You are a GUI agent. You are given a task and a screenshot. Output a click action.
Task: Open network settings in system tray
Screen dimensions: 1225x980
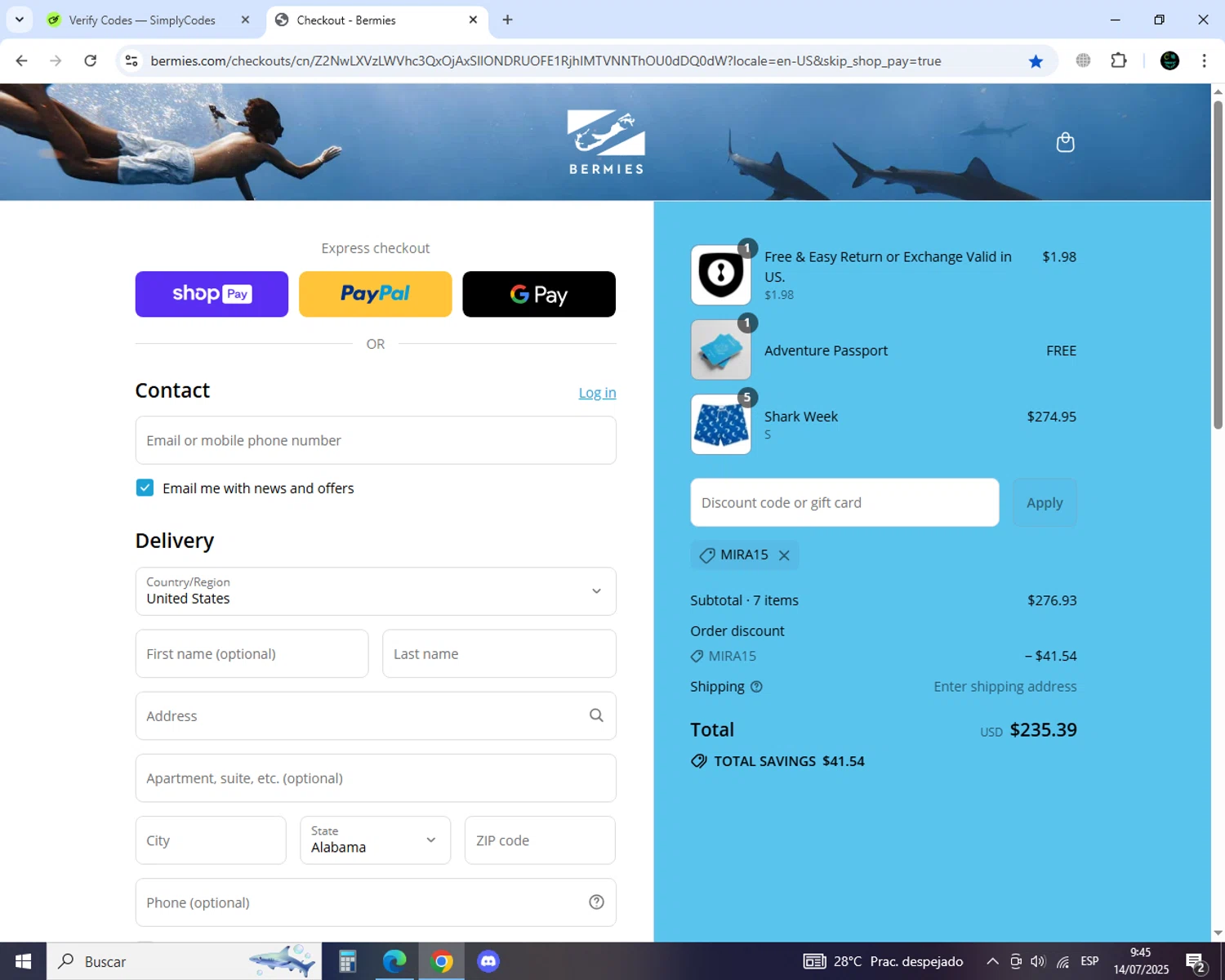point(1062,961)
